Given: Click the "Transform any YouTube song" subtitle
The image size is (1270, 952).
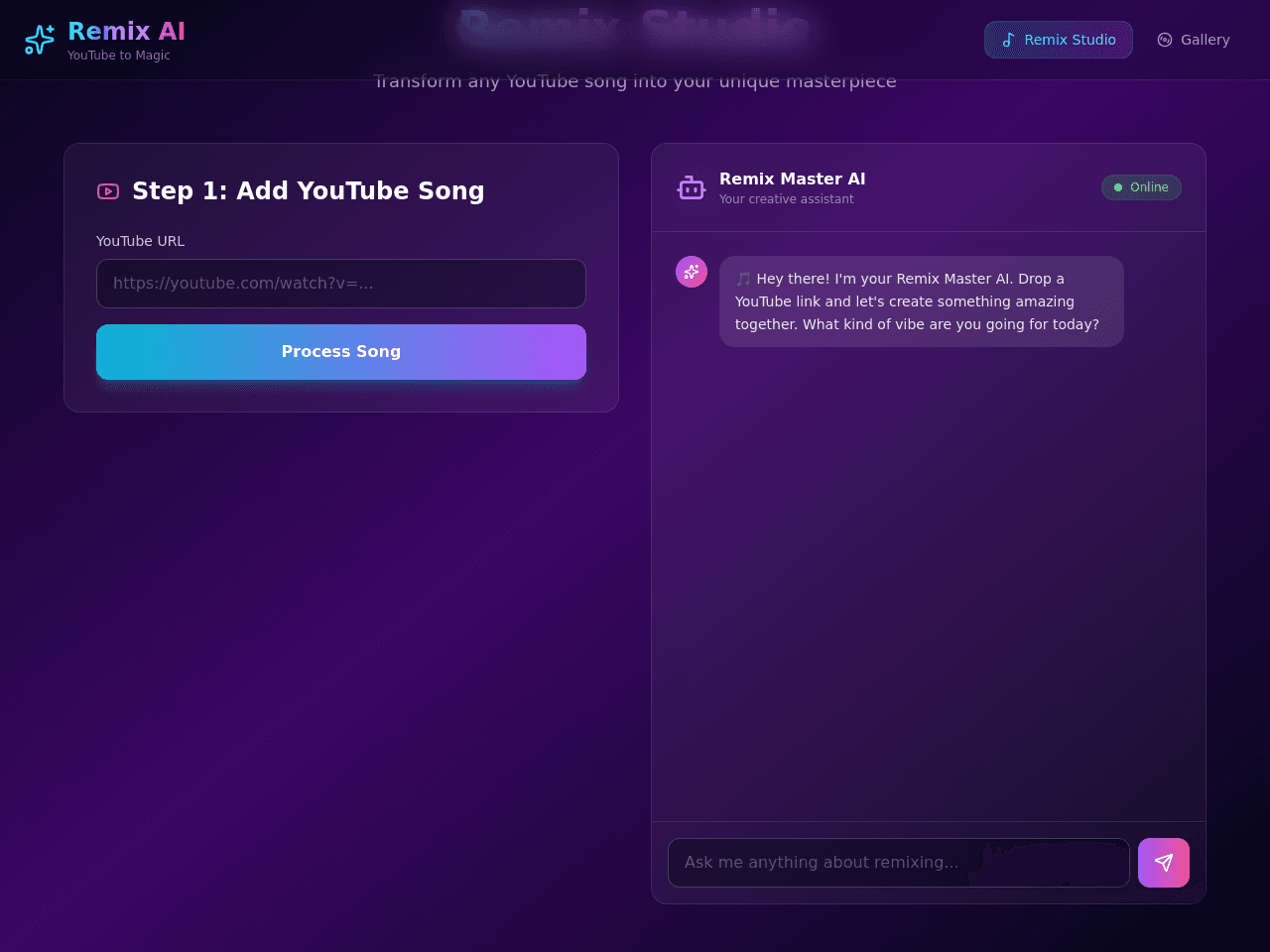Looking at the screenshot, I should pos(635,81).
